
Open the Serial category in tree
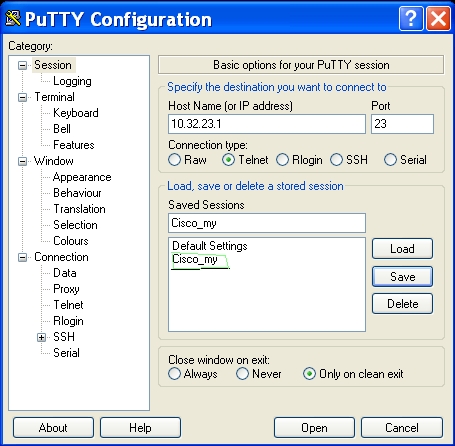66,353
